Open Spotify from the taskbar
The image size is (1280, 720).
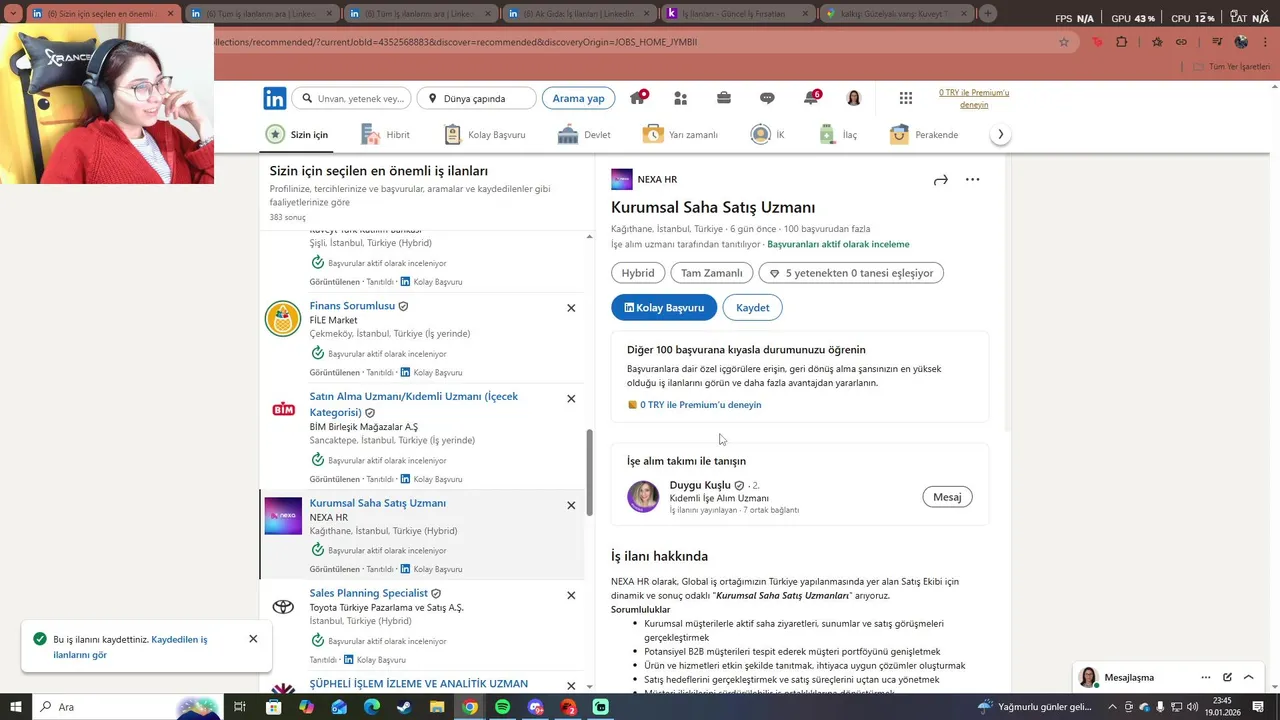(502, 707)
